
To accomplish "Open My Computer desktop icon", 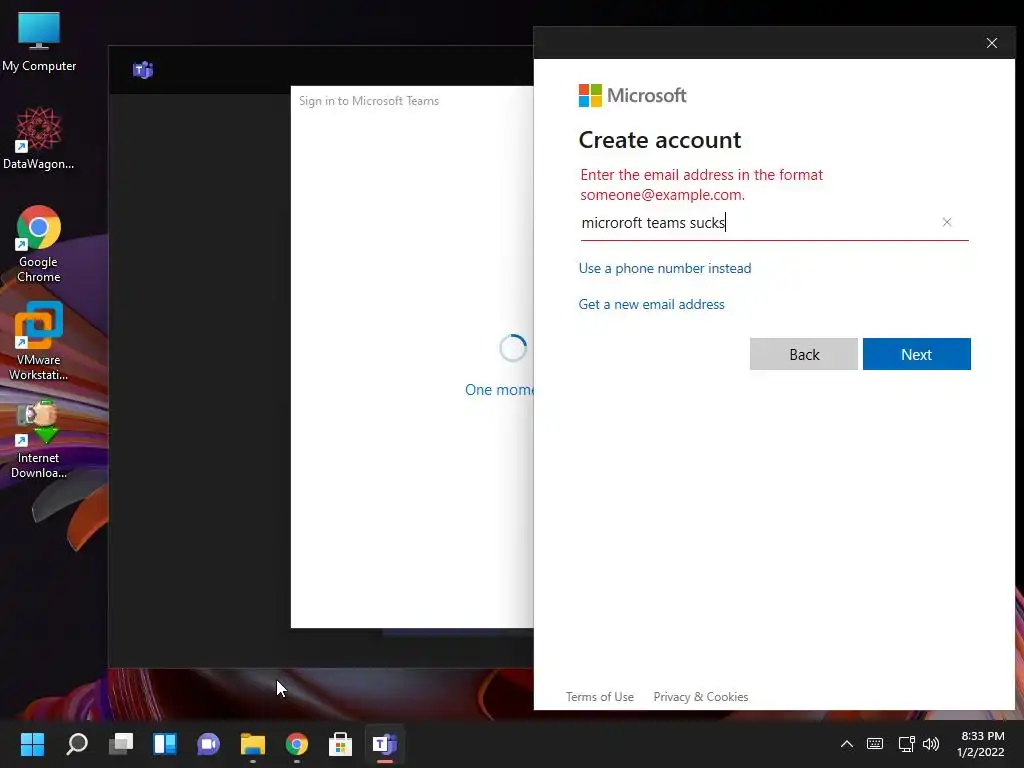I will [x=39, y=41].
